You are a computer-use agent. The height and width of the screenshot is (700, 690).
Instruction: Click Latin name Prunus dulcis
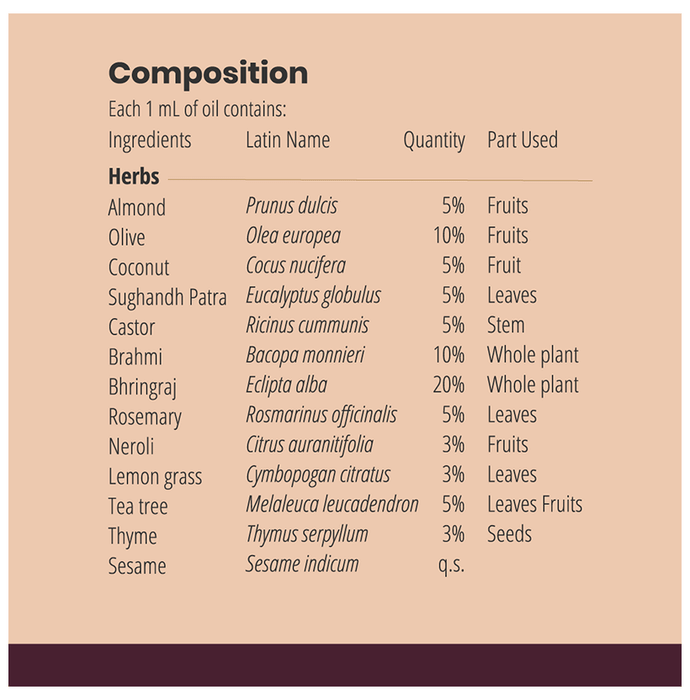(x=292, y=206)
